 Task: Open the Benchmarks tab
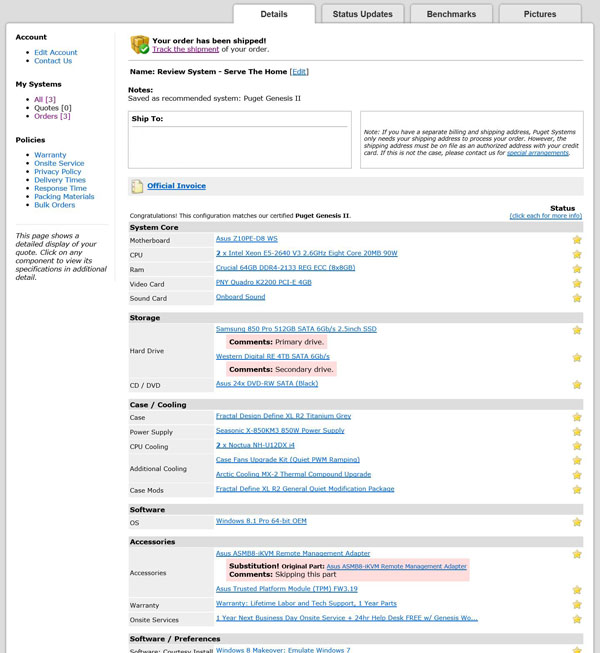[451, 14]
